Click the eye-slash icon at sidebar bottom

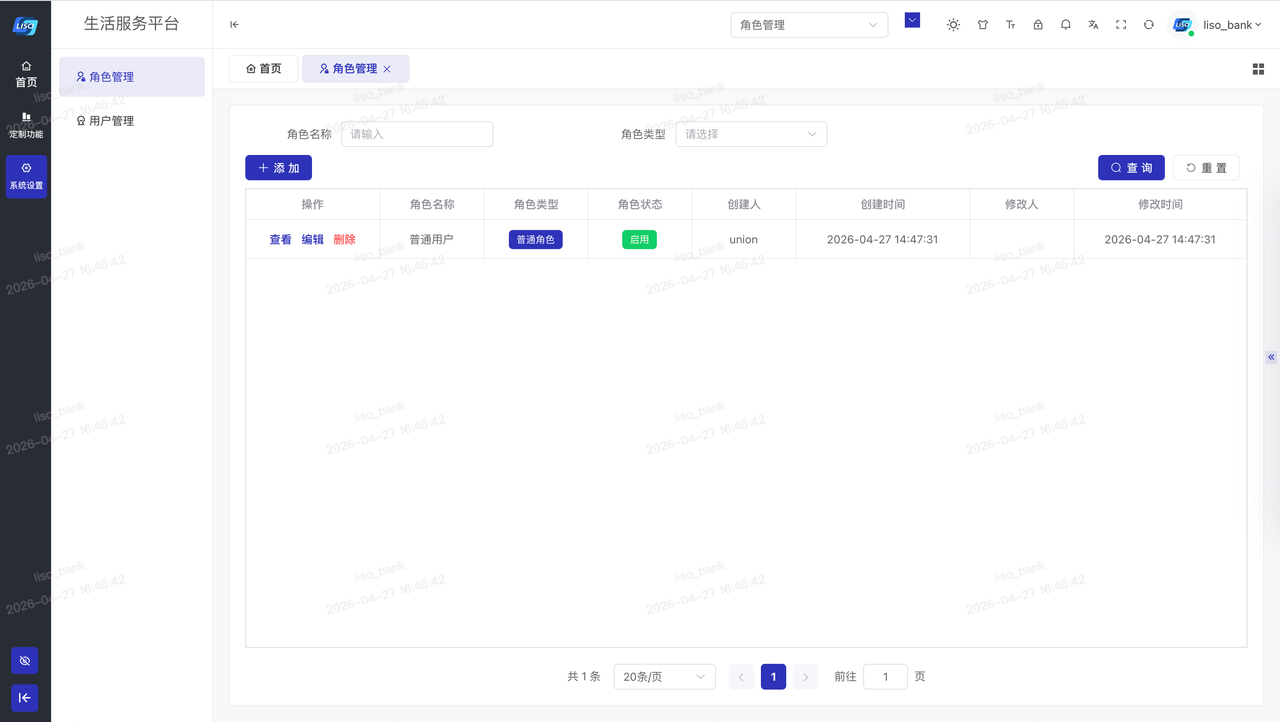(x=25, y=661)
